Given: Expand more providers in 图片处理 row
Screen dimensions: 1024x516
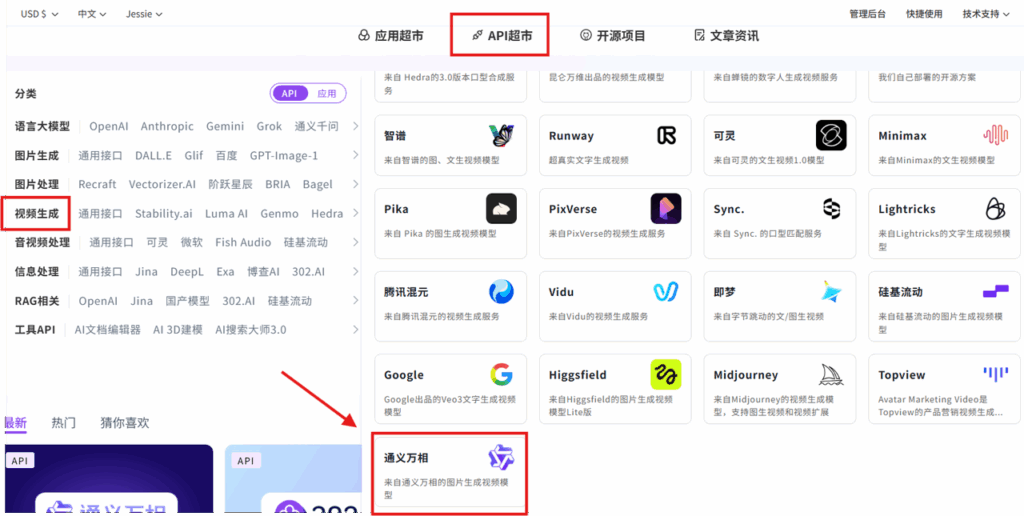Looking at the screenshot, I should click(x=355, y=184).
